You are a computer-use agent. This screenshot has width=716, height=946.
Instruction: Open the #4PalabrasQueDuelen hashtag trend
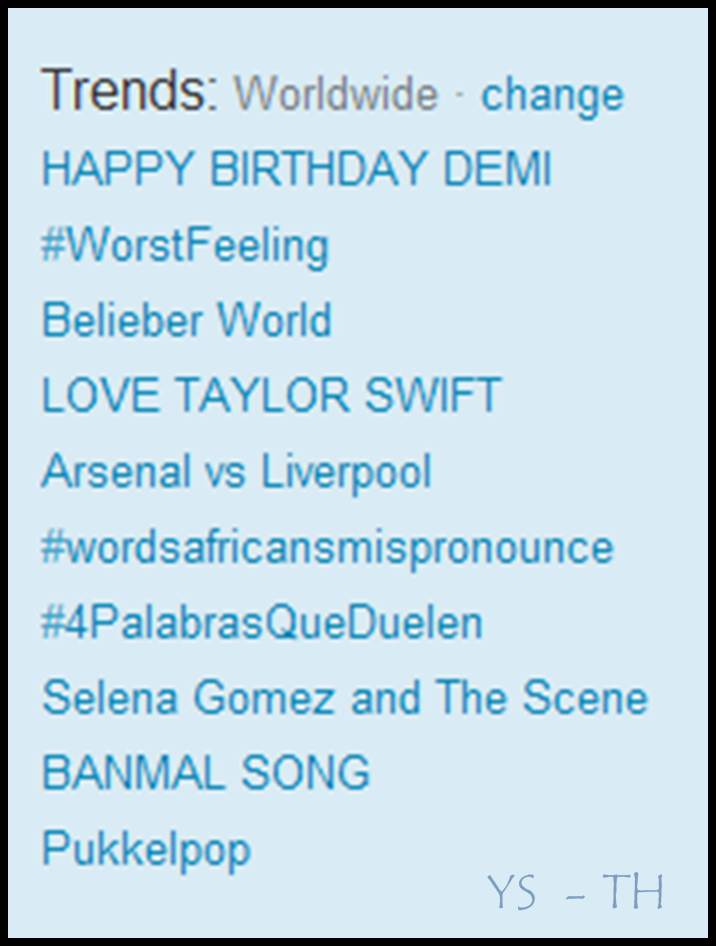tap(262, 623)
